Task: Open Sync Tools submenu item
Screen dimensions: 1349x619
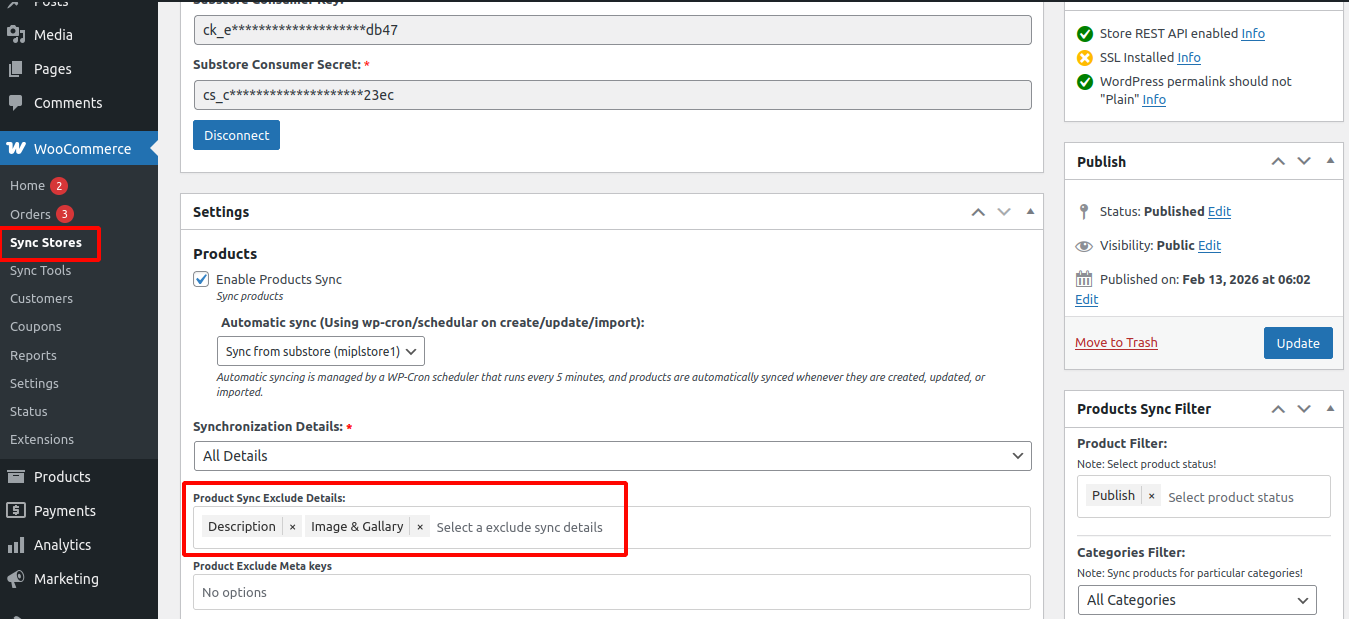Action: click(40, 271)
